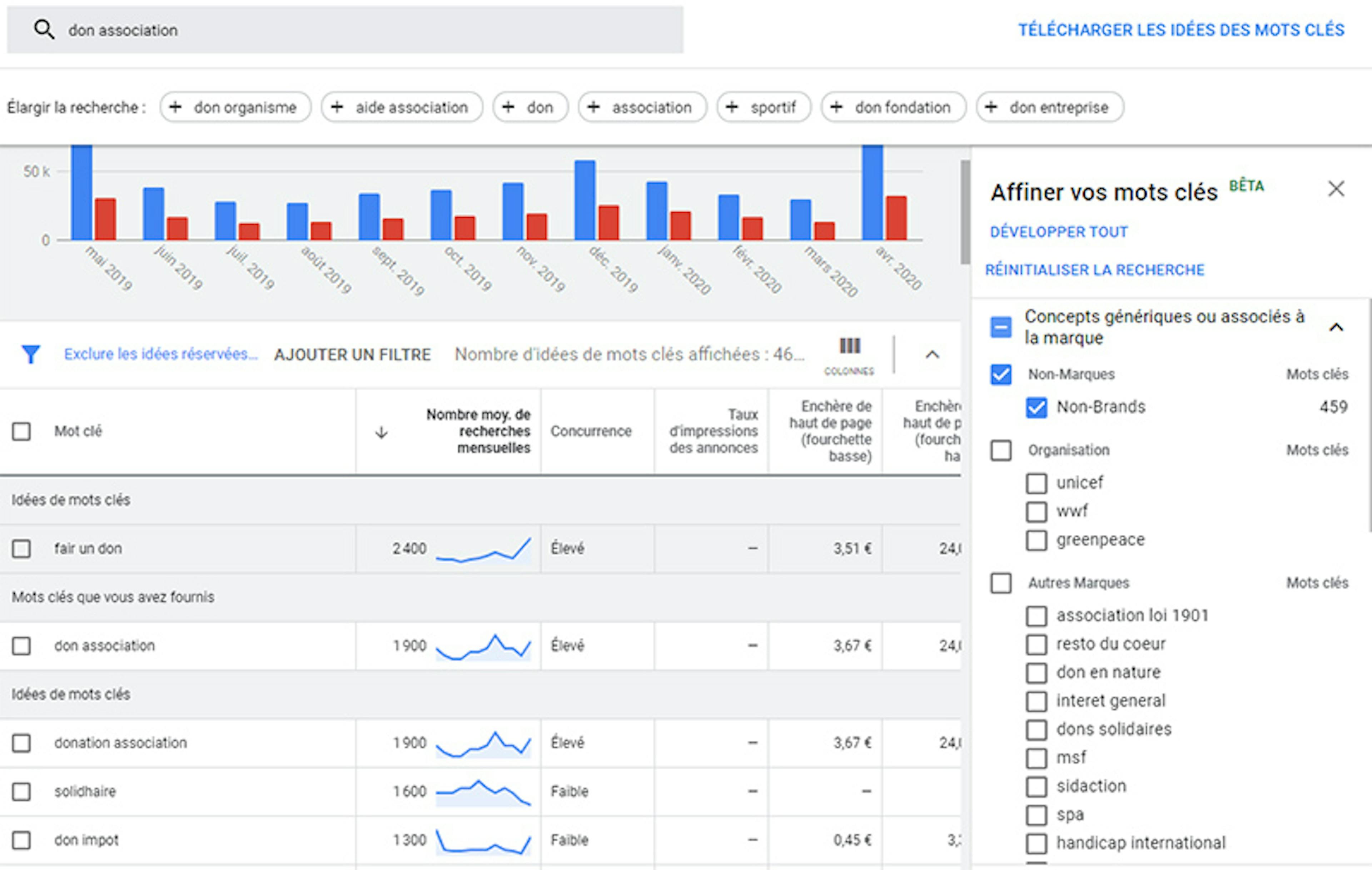Click Télécharger les idées des mots clés

[x=1181, y=30]
